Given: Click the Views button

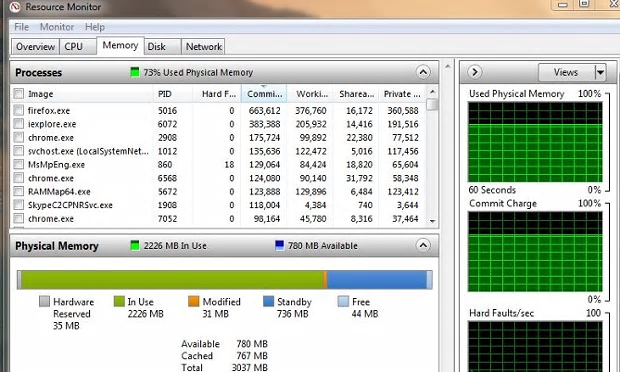Looking at the screenshot, I should point(566,72).
